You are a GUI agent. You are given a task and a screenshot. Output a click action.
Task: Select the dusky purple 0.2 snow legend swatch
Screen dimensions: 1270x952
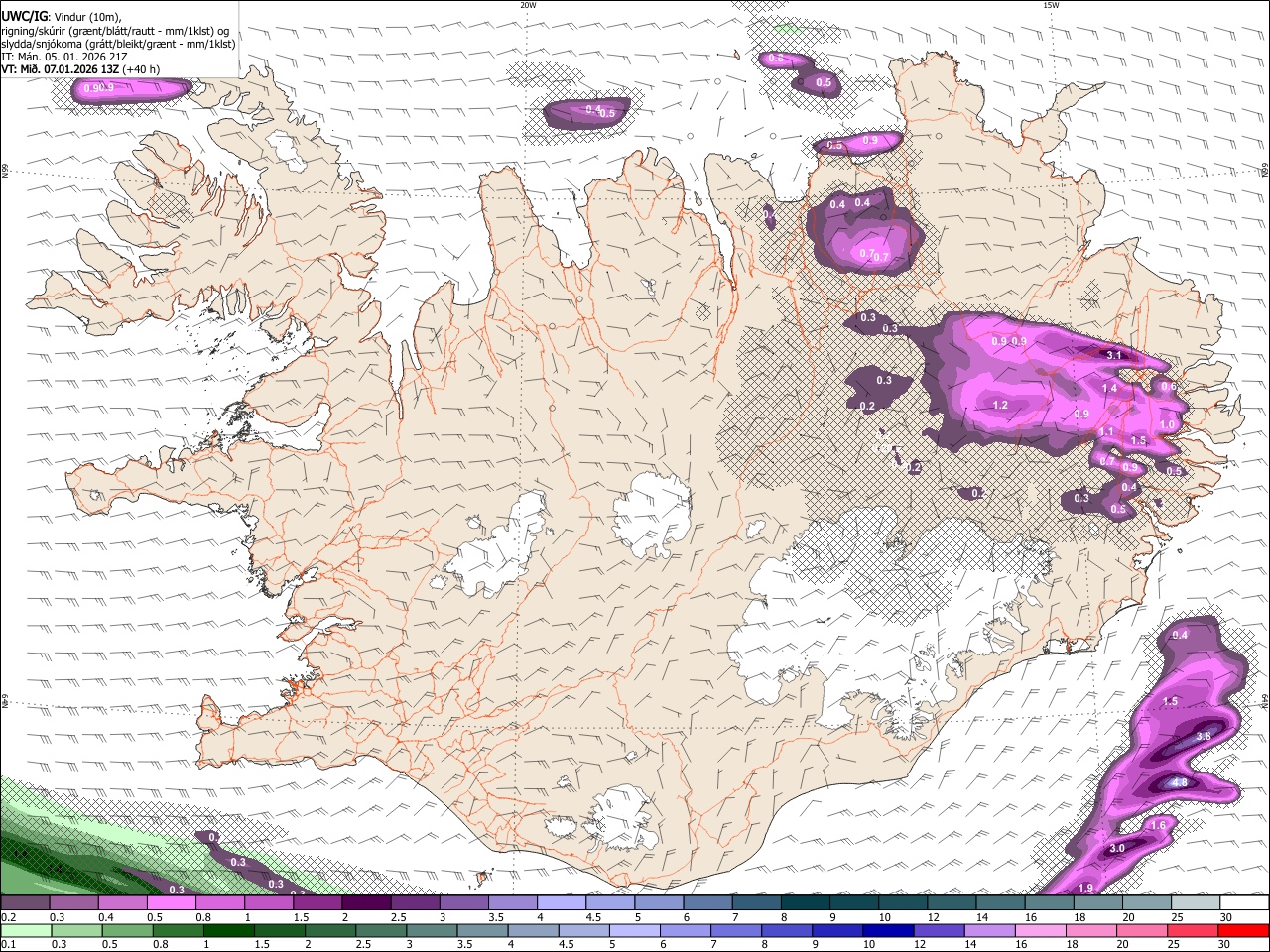coord(25,903)
